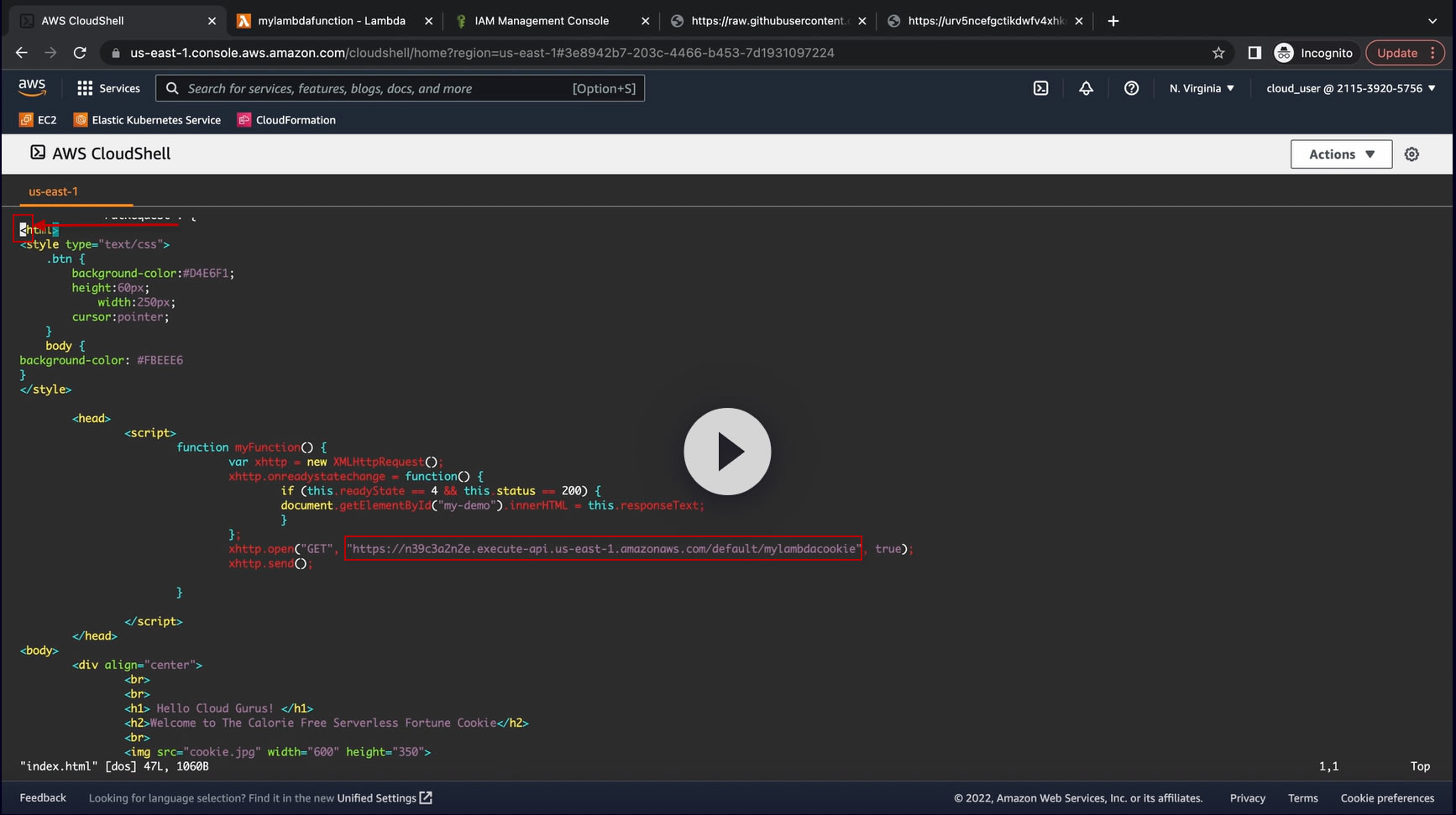The width and height of the screenshot is (1456, 815).
Task: Expand the cloud_user account menu
Action: point(1351,88)
